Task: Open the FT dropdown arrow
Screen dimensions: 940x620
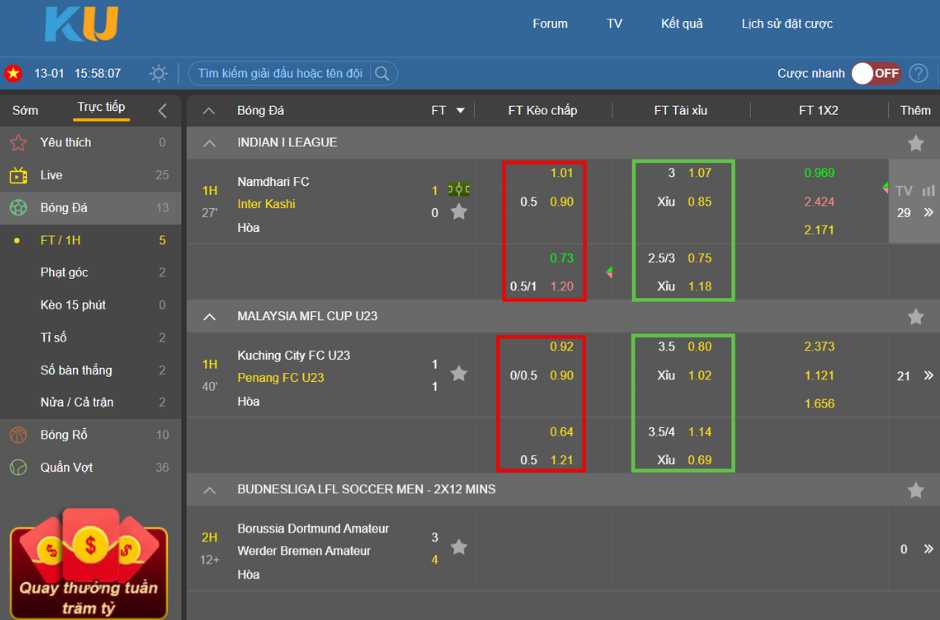Action: (x=460, y=110)
